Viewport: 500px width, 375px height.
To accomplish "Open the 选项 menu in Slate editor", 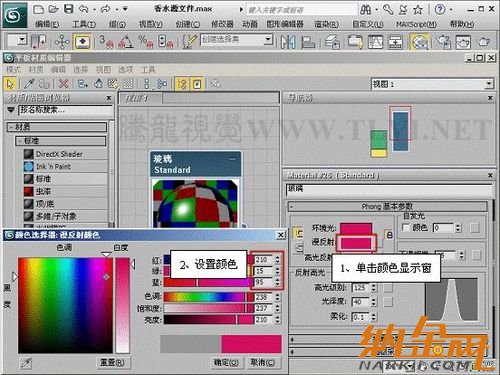I will click(x=126, y=70).
